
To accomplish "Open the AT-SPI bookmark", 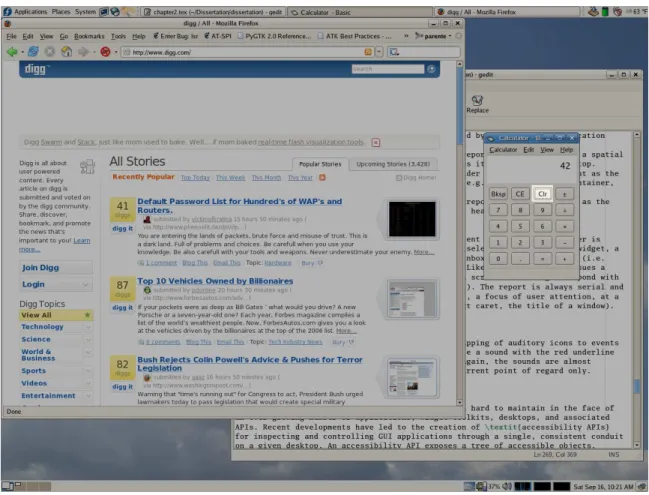I will 218,36.
